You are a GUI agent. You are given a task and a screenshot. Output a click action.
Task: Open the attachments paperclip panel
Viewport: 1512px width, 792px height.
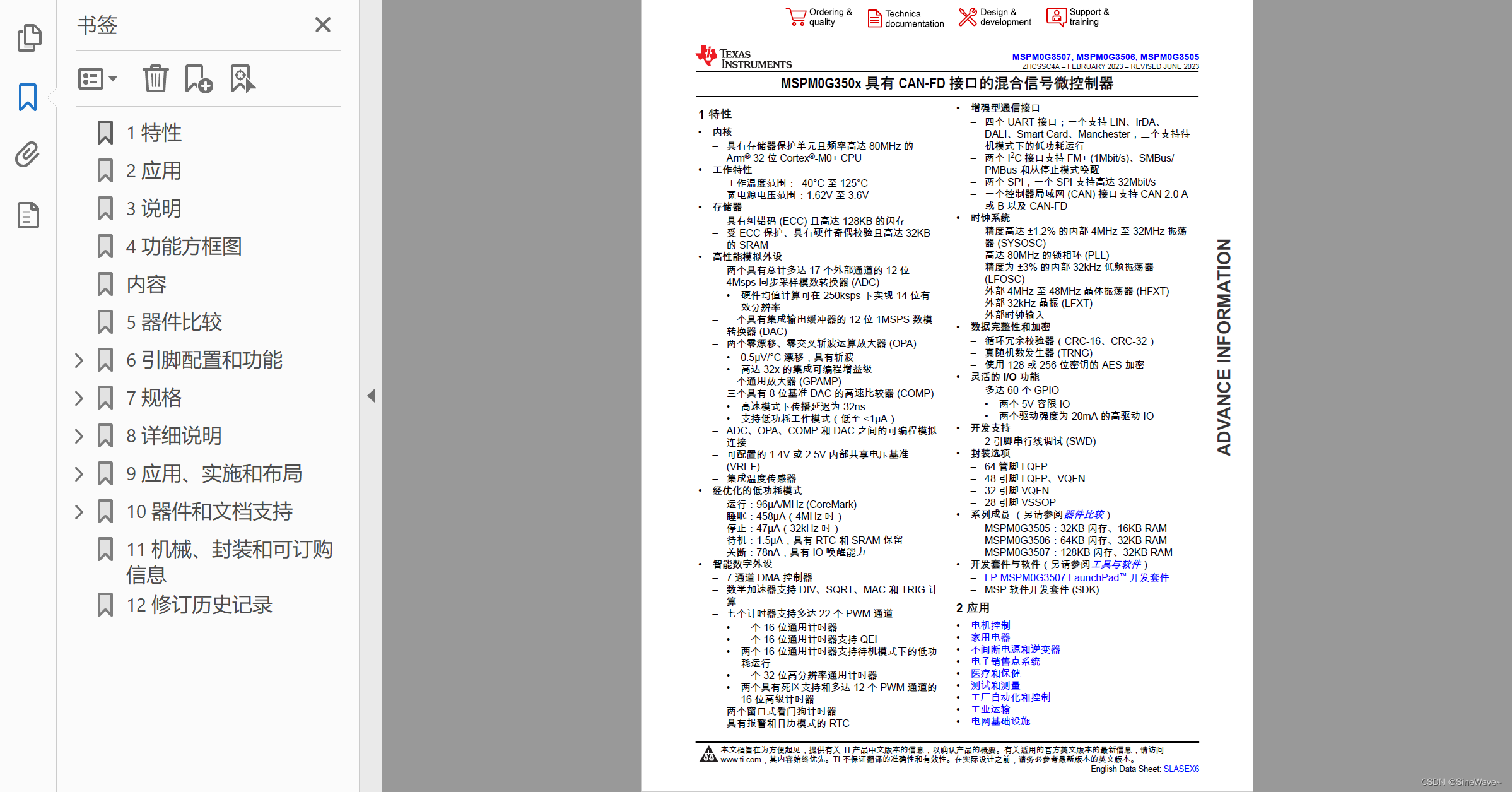coord(28,155)
